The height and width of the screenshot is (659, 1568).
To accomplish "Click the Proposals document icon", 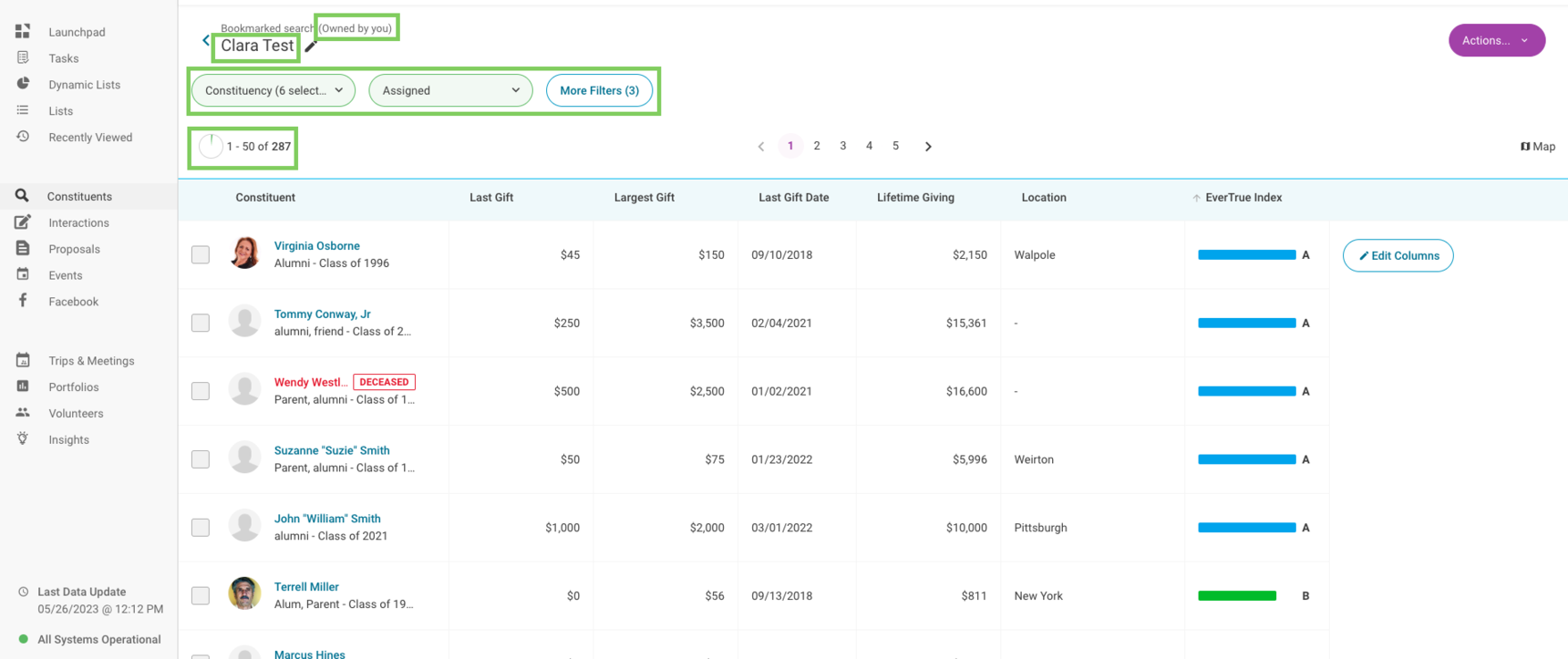I will pos(23,248).
